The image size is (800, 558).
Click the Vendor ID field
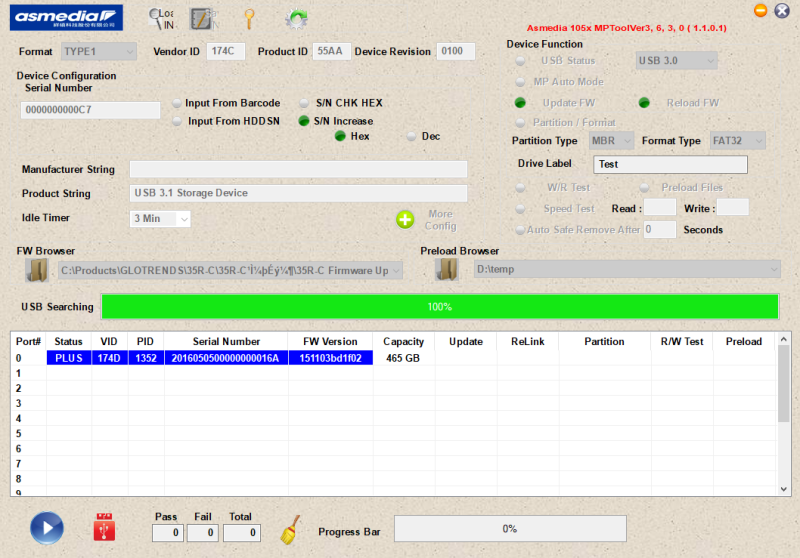(x=226, y=51)
